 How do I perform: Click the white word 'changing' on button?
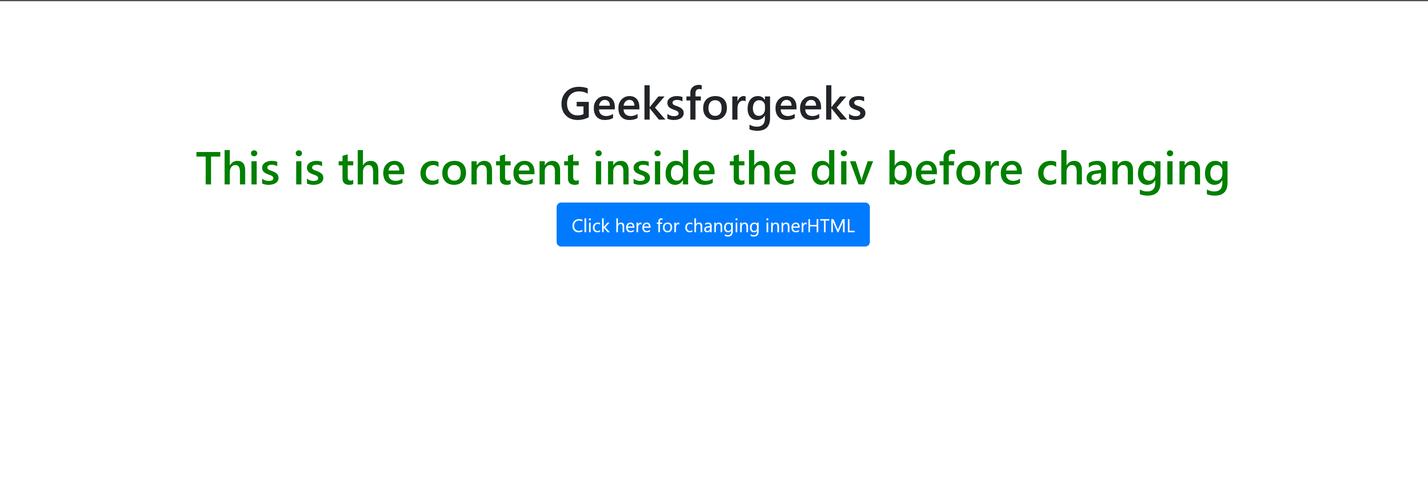pos(722,227)
